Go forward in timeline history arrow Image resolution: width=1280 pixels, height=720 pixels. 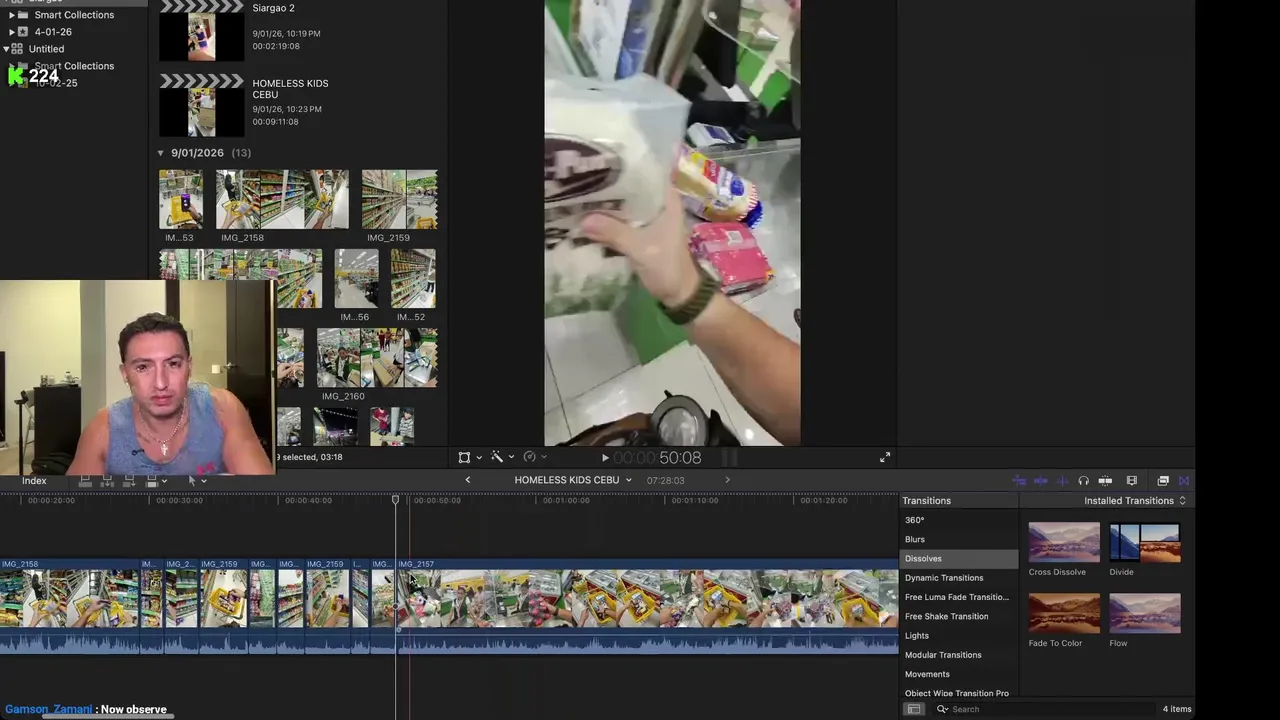(727, 480)
